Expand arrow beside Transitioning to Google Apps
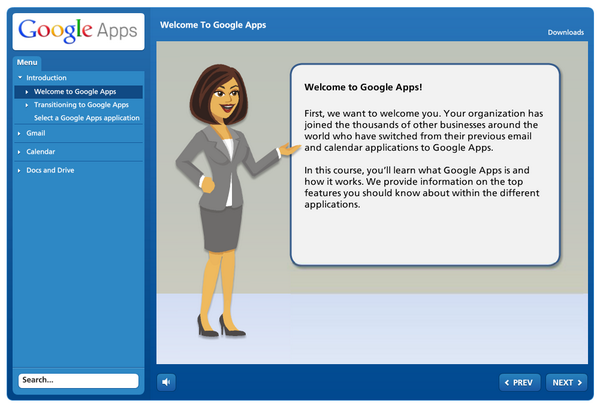This screenshot has width=600, height=406. point(27,105)
